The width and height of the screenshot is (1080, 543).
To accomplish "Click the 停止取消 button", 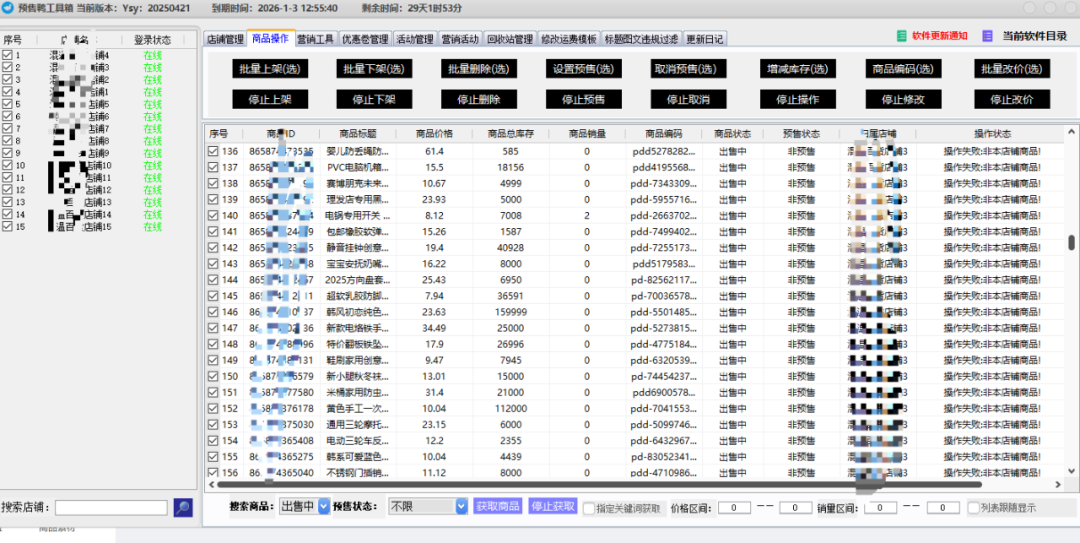I will tap(689, 99).
